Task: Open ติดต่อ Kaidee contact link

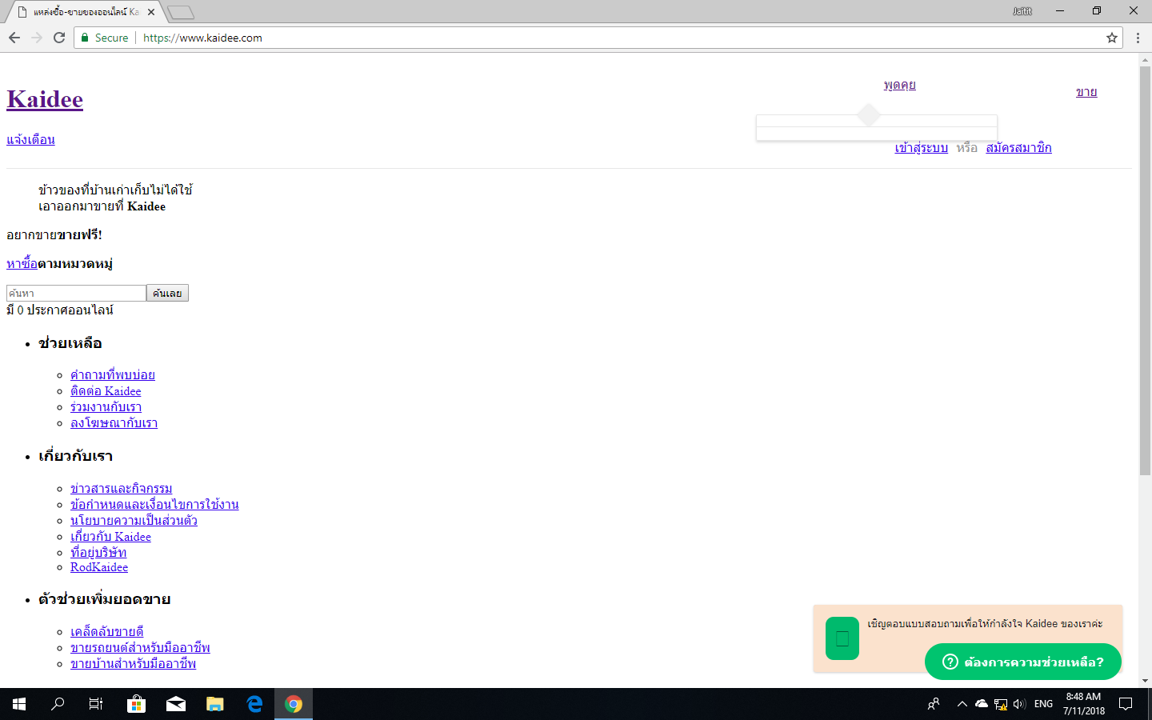Action: [106, 391]
